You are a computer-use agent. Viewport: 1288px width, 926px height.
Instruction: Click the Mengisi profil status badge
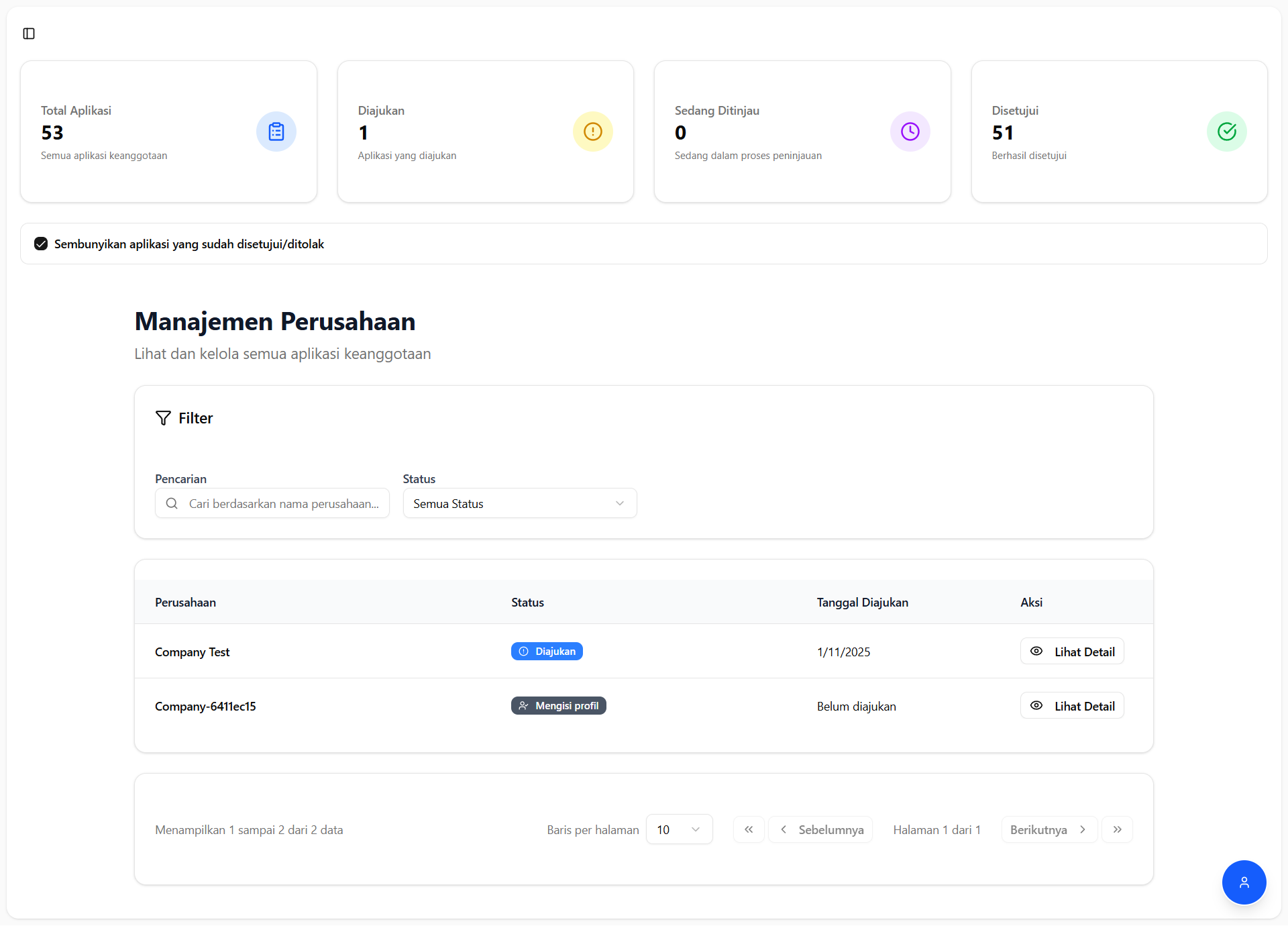click(558, 706)
